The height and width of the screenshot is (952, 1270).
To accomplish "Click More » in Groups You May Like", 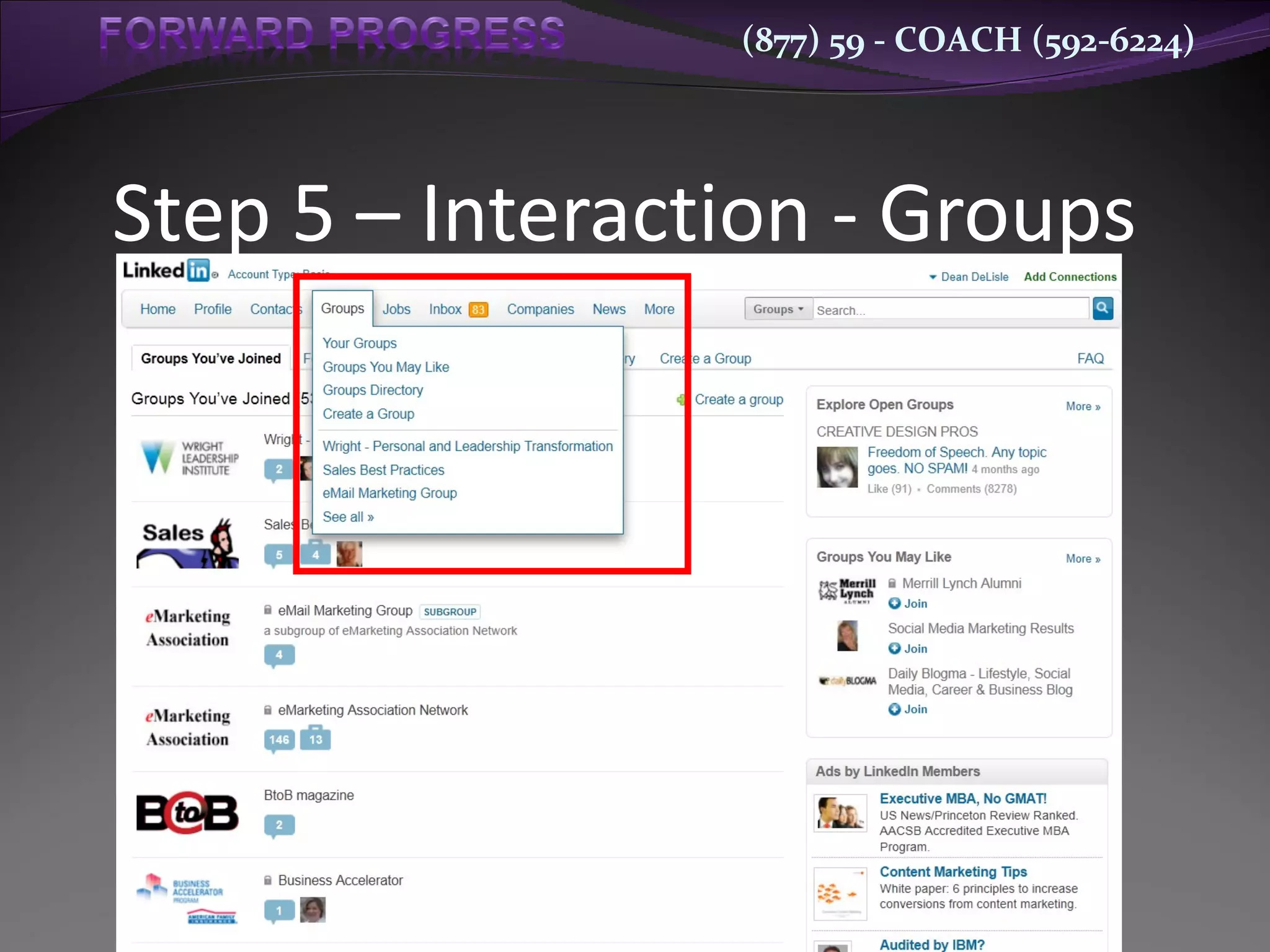I will click(1083, 559).
